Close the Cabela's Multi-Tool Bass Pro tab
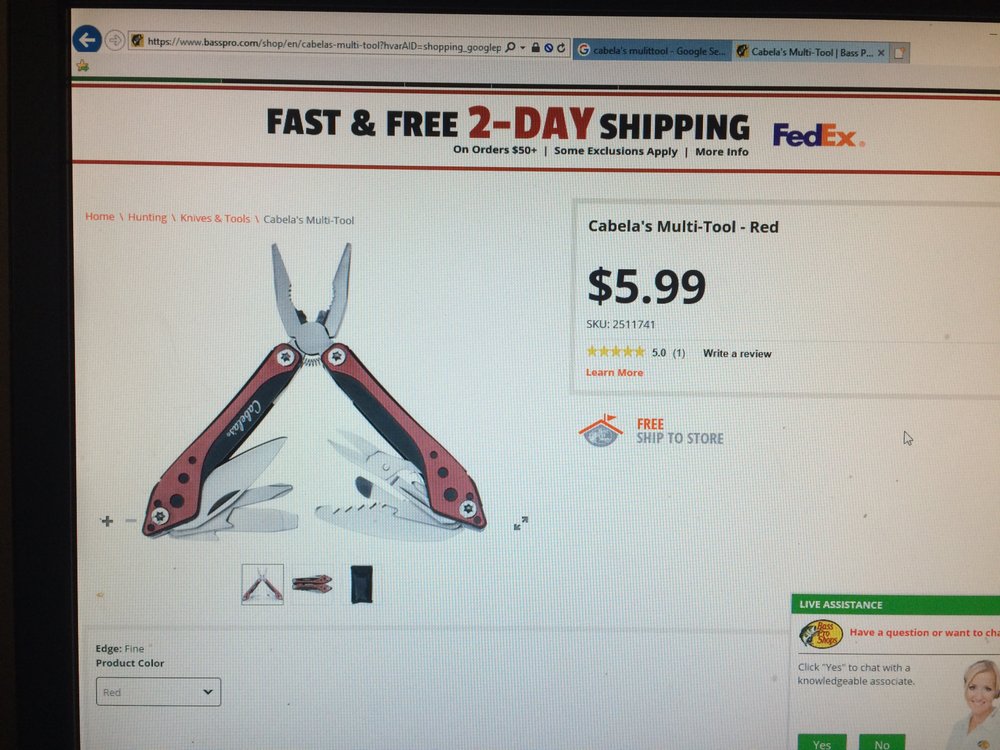1000x750 pixels. point(881,53)
